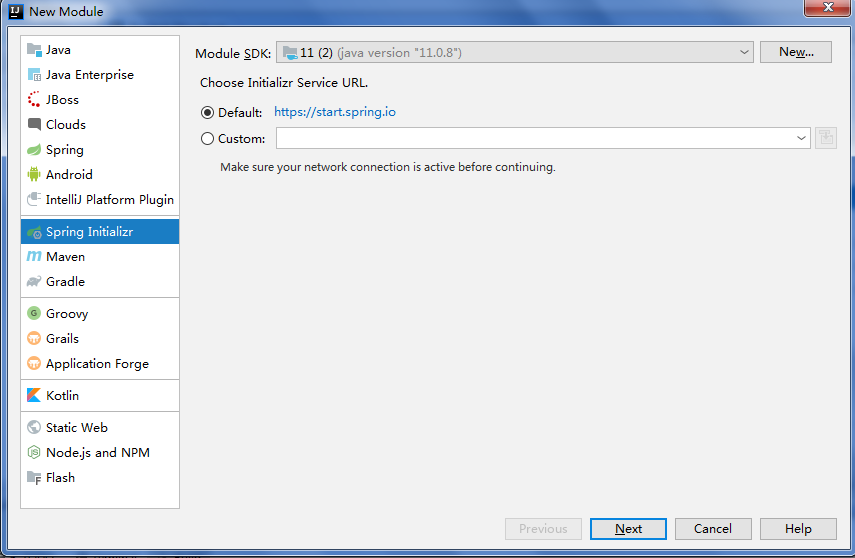
Task: Choose Kotlin module type
Action: coord(100,395)
